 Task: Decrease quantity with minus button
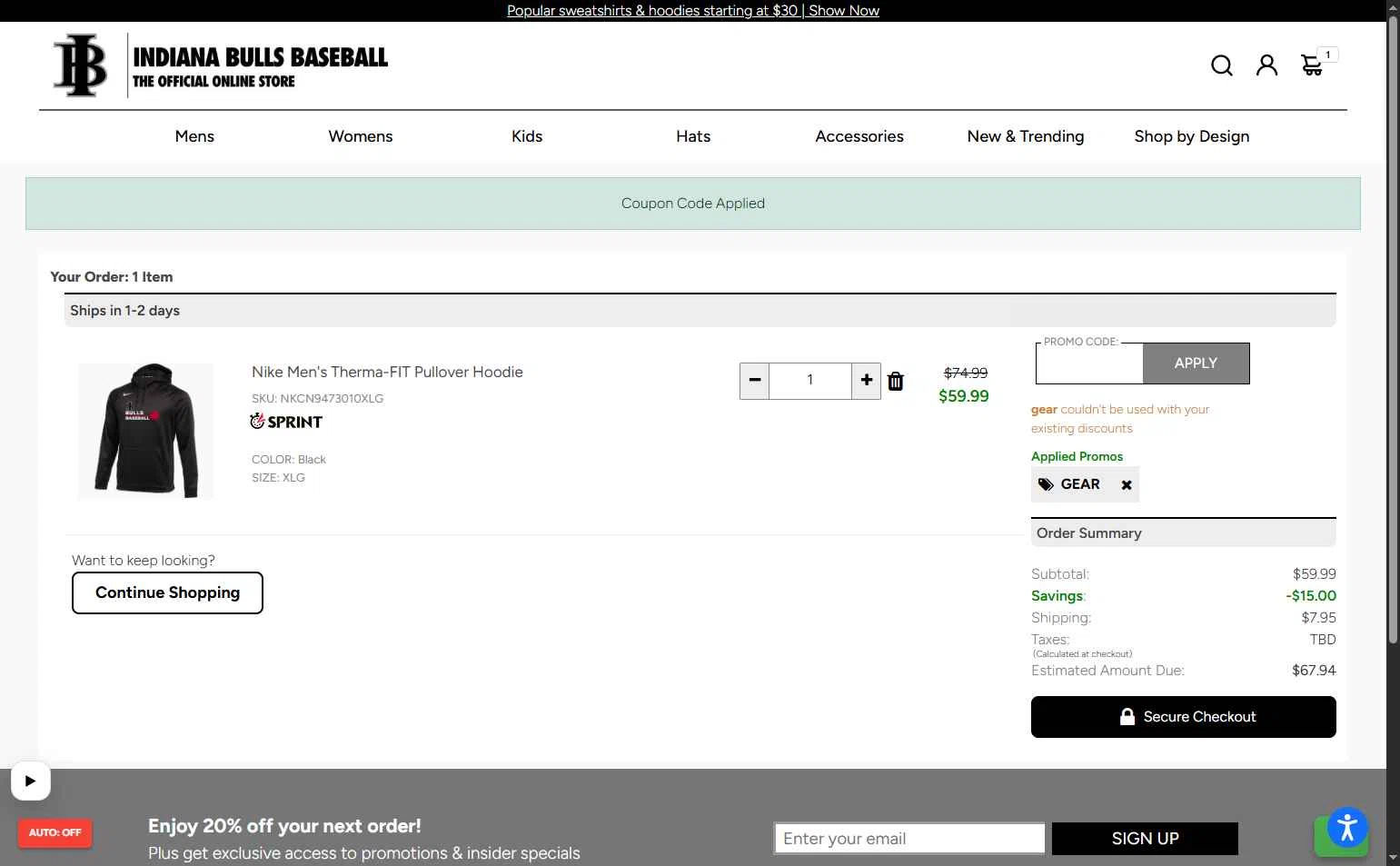(x=754, y=381)
